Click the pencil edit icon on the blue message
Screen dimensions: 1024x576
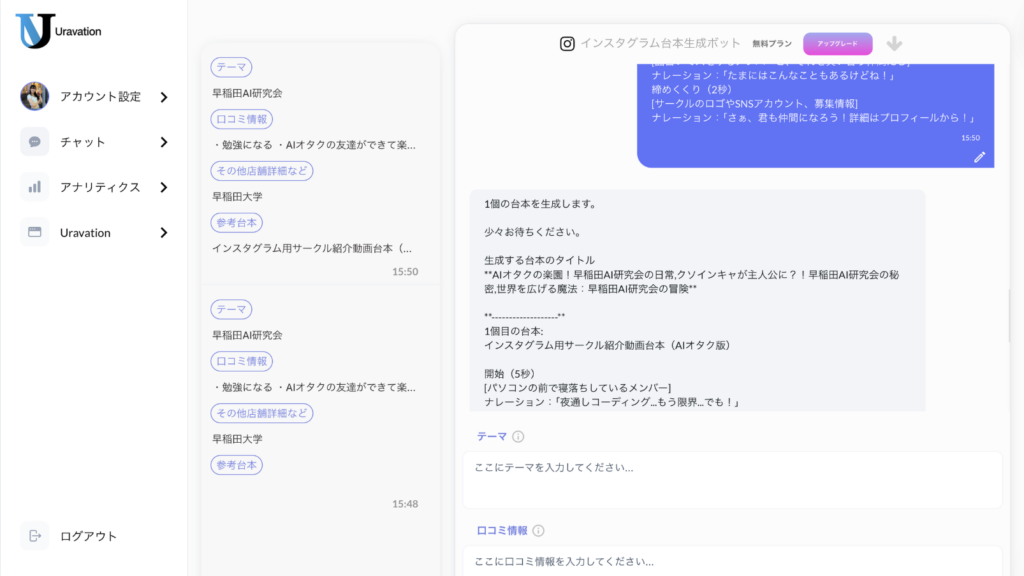(x=980, y=157)
